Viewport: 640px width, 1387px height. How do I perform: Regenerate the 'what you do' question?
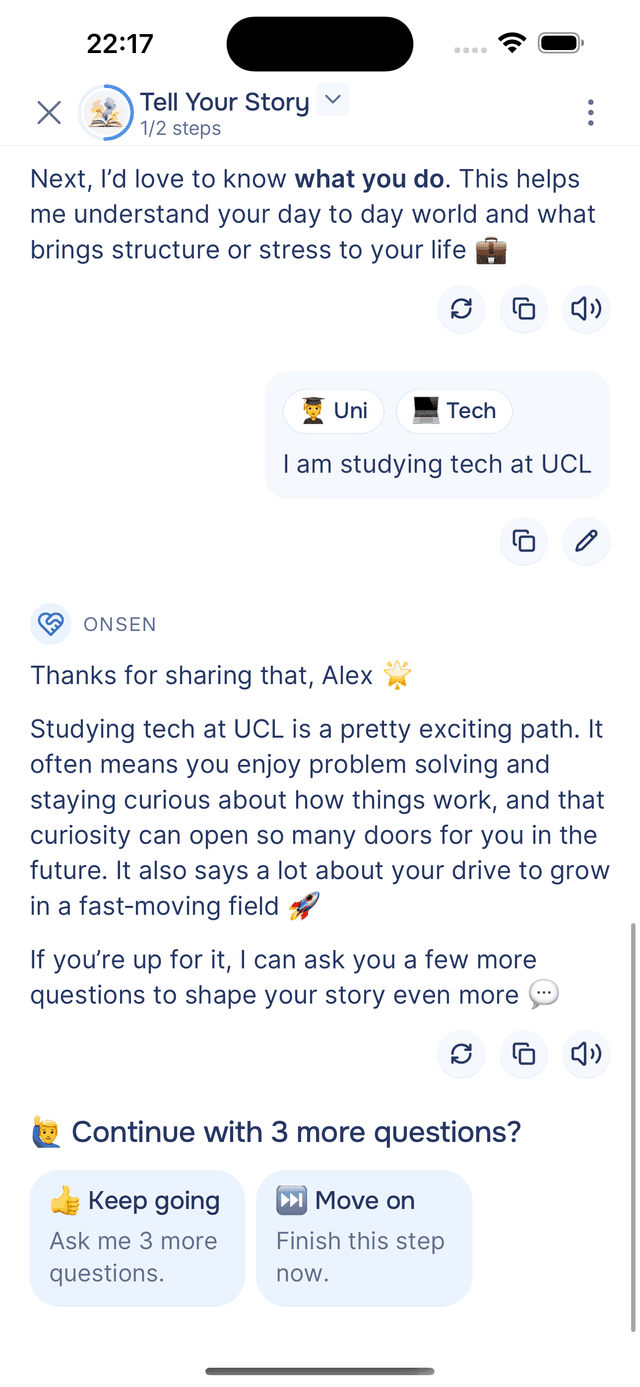pyautogui.click(x=461, y=309)
